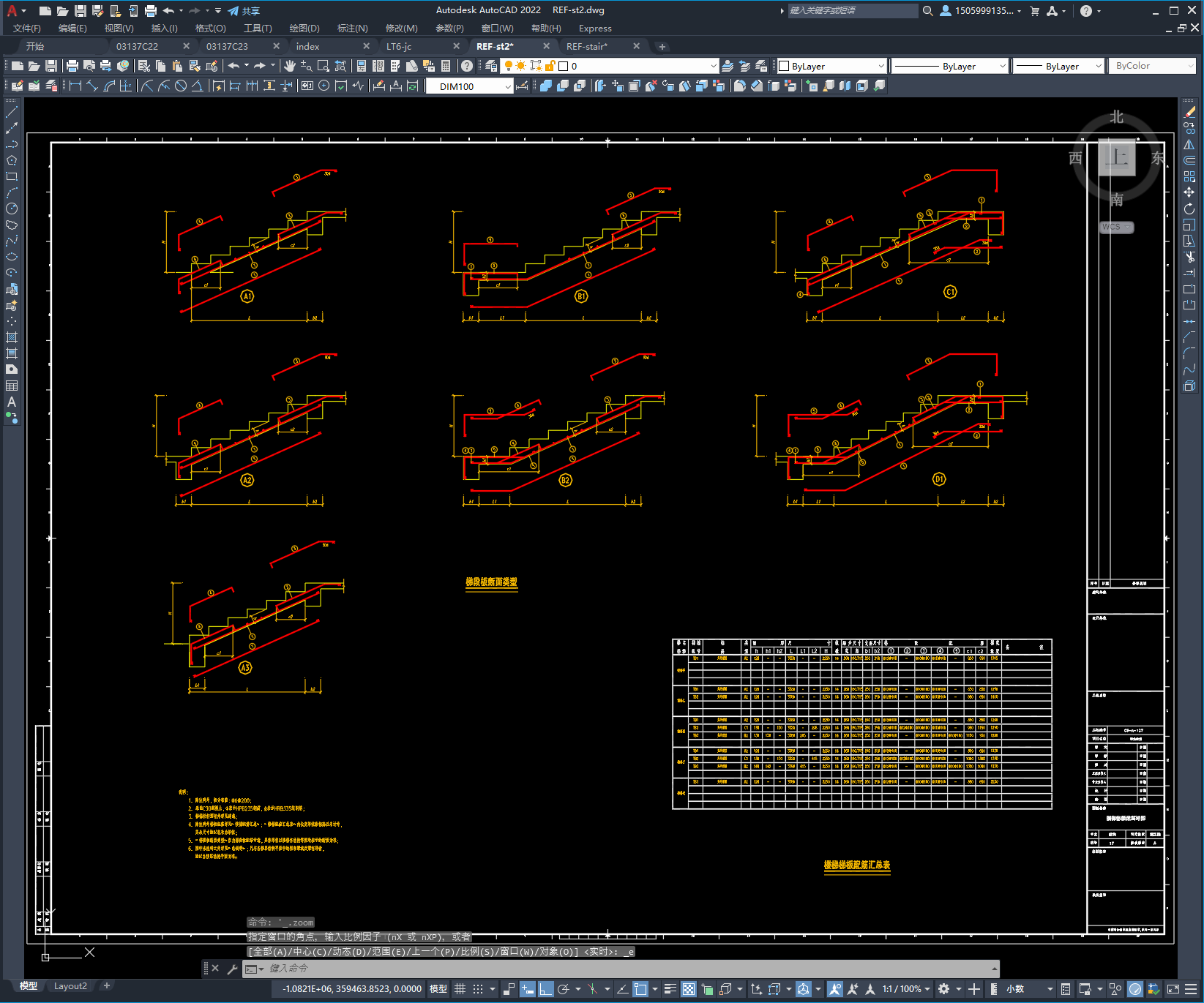This screenshot has height=1003, width=1204.
Task: Click the Autodesk App Store cart icon
Action: (x=1034, y=11)
